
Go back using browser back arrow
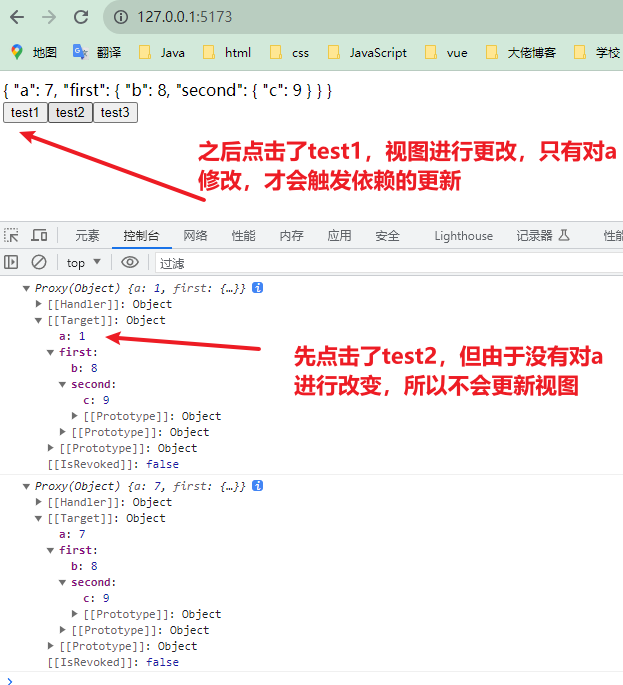click(x=17, y=17)
